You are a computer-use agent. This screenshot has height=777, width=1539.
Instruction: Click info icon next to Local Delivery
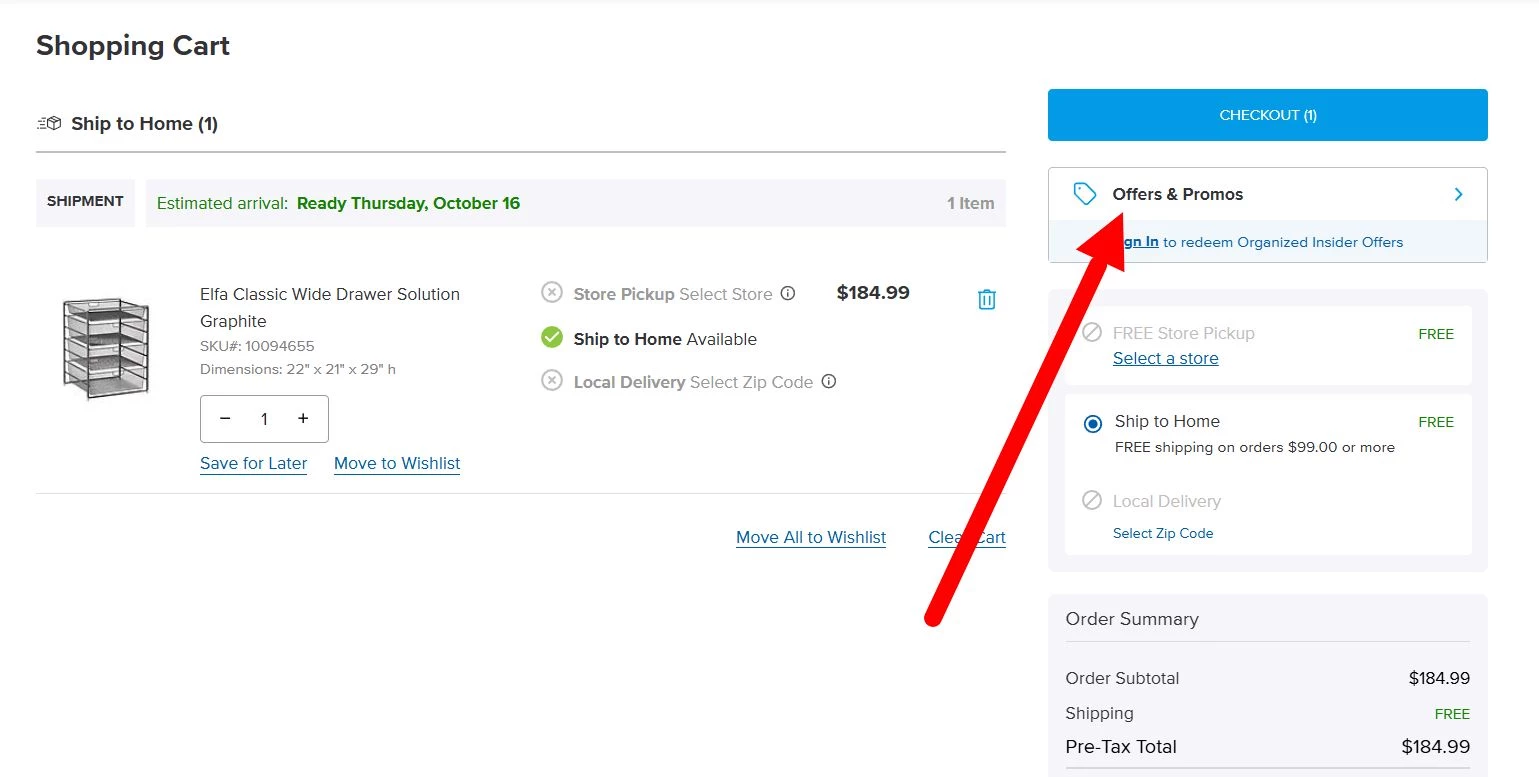829,382
